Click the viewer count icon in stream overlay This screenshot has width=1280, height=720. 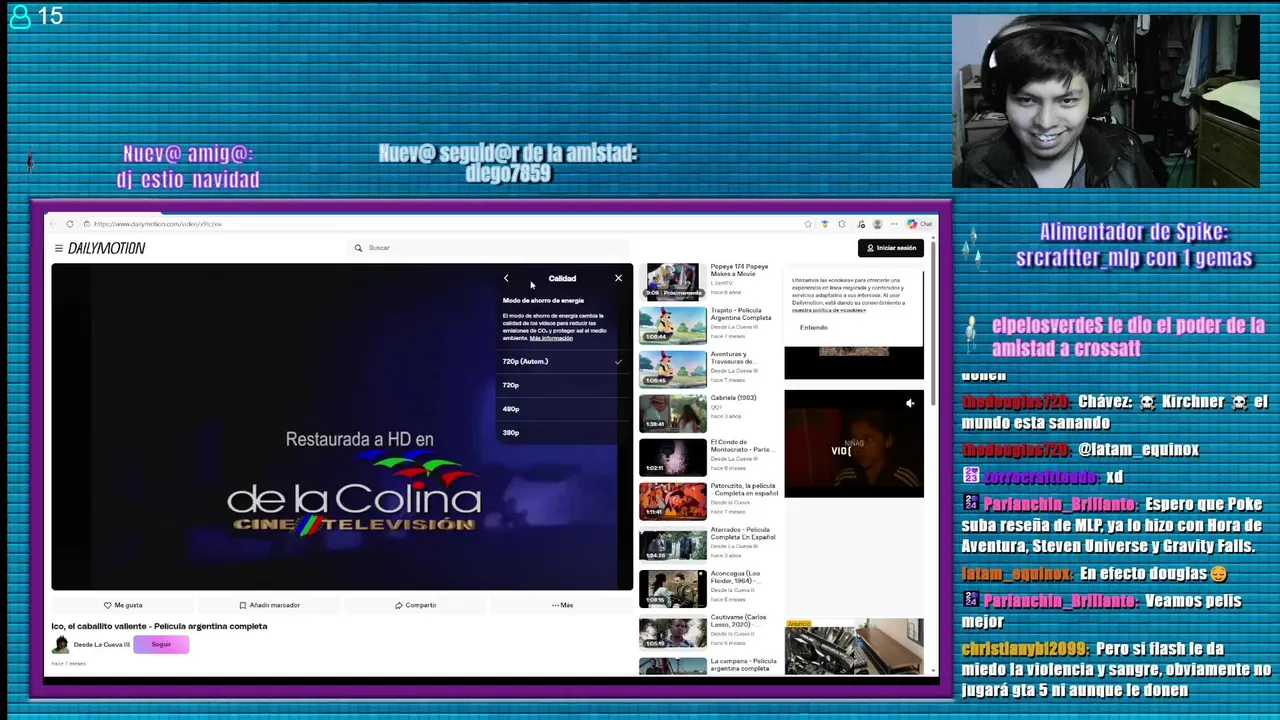(x=20, y=17)
